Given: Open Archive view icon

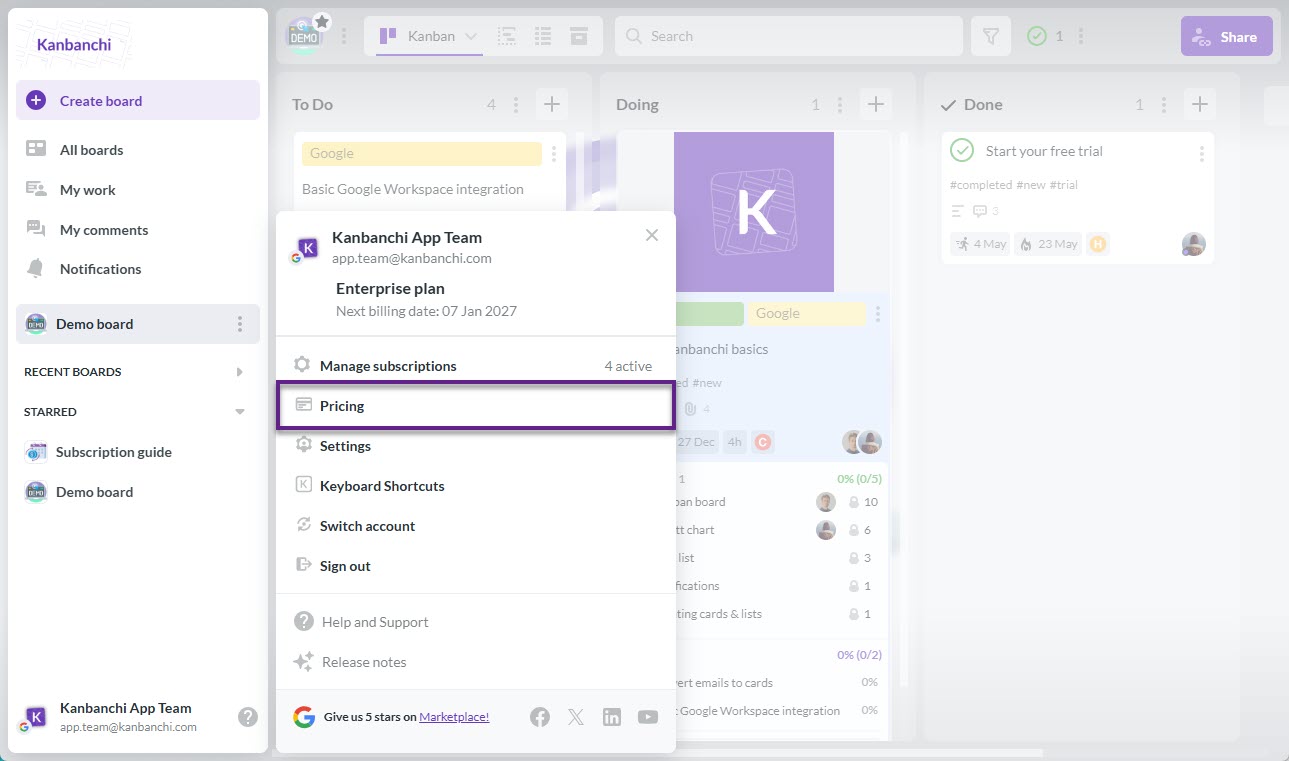Looking at the screenshot, I should tap(579, 36).
